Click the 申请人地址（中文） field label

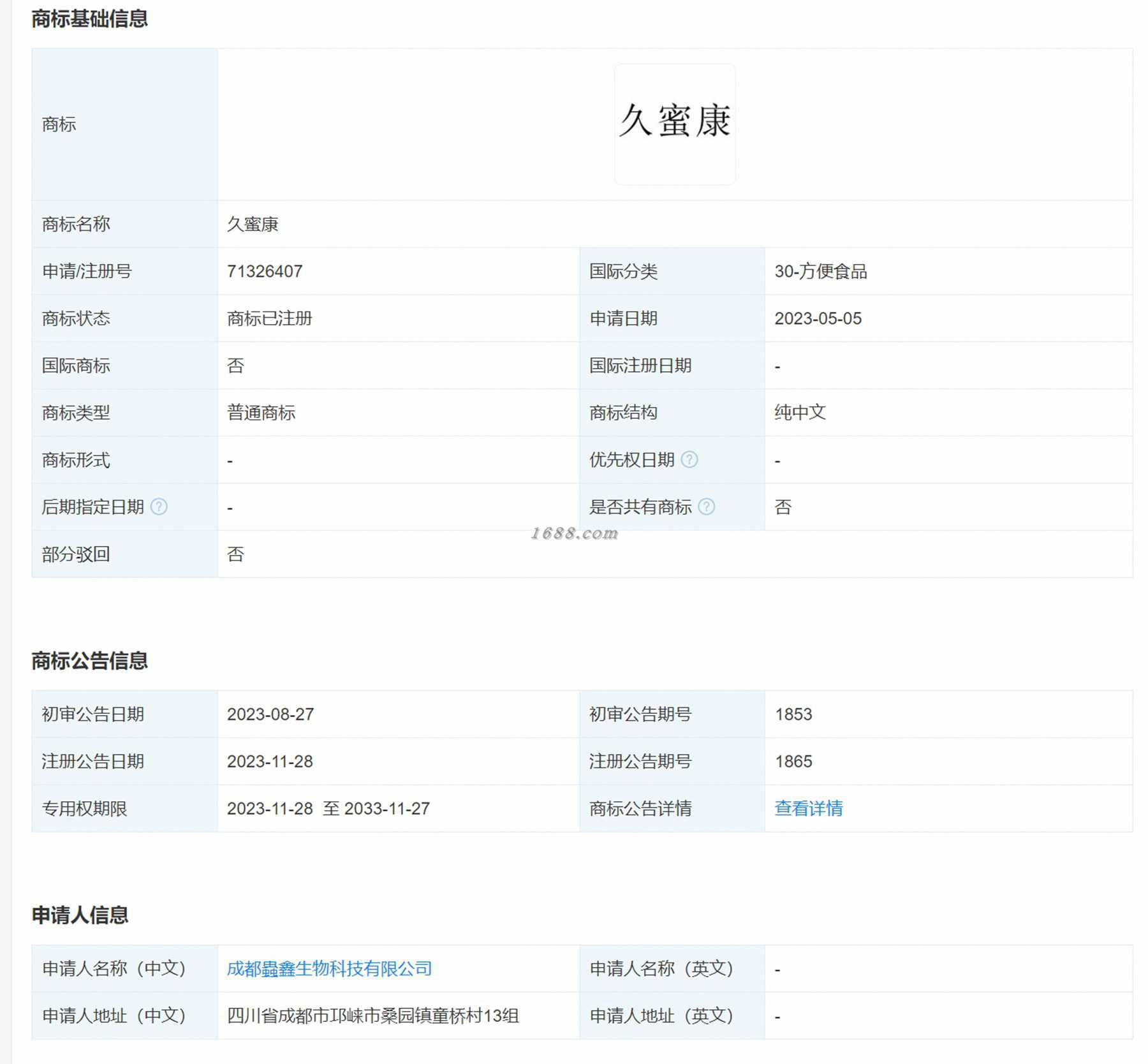tap(115, 1016)
